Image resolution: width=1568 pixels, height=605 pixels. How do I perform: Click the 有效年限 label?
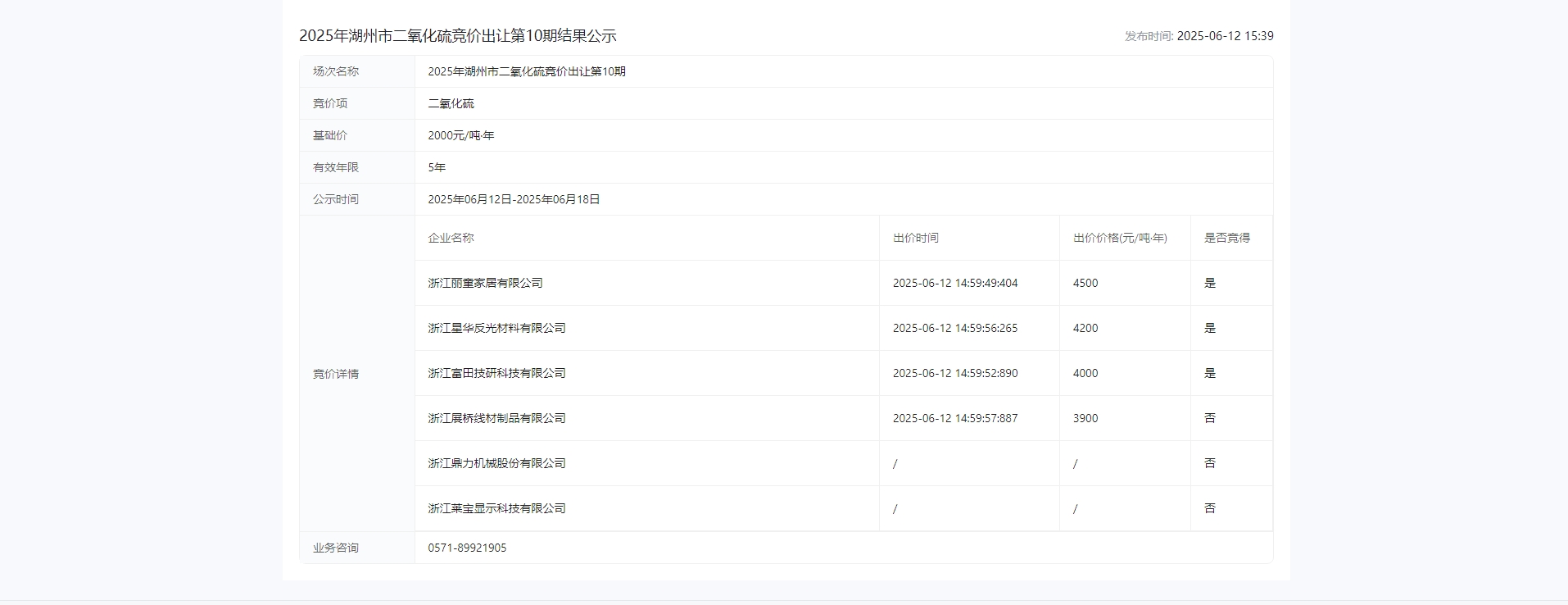[x=336, y=167]
